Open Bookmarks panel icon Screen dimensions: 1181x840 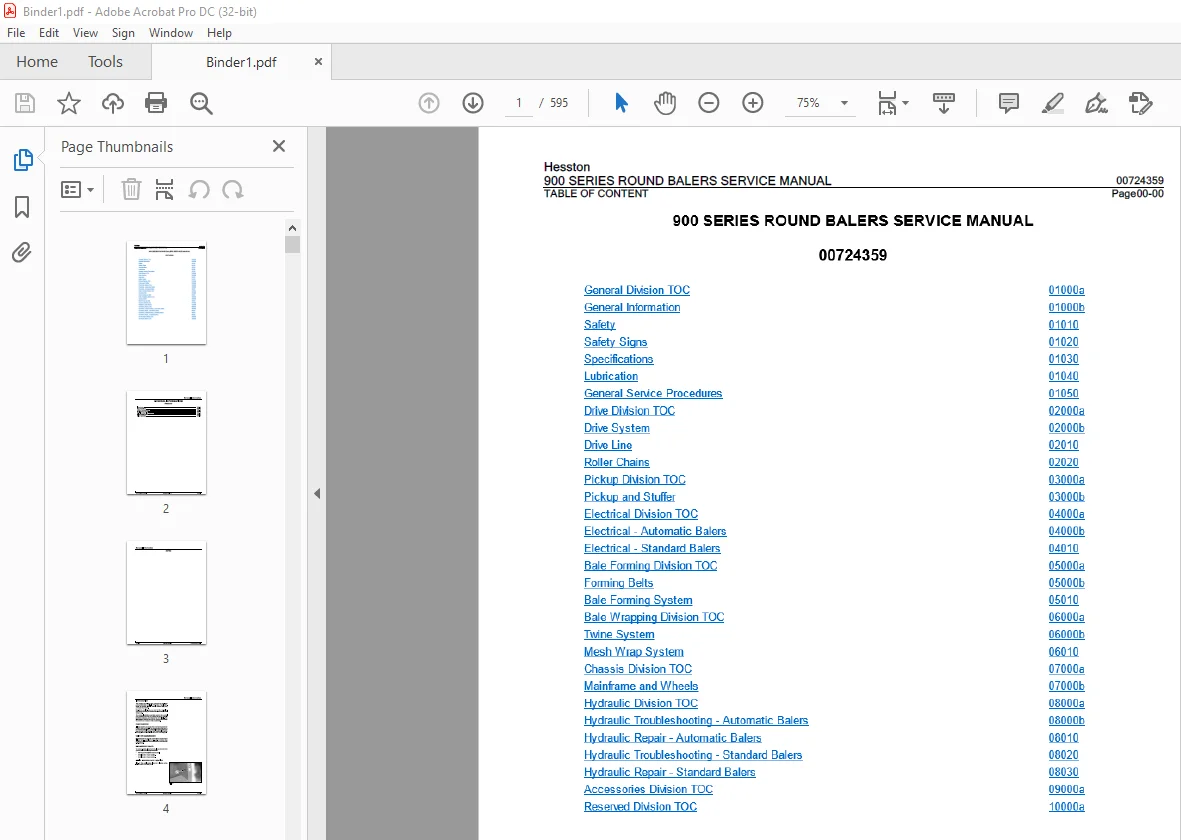coord(22,207)
